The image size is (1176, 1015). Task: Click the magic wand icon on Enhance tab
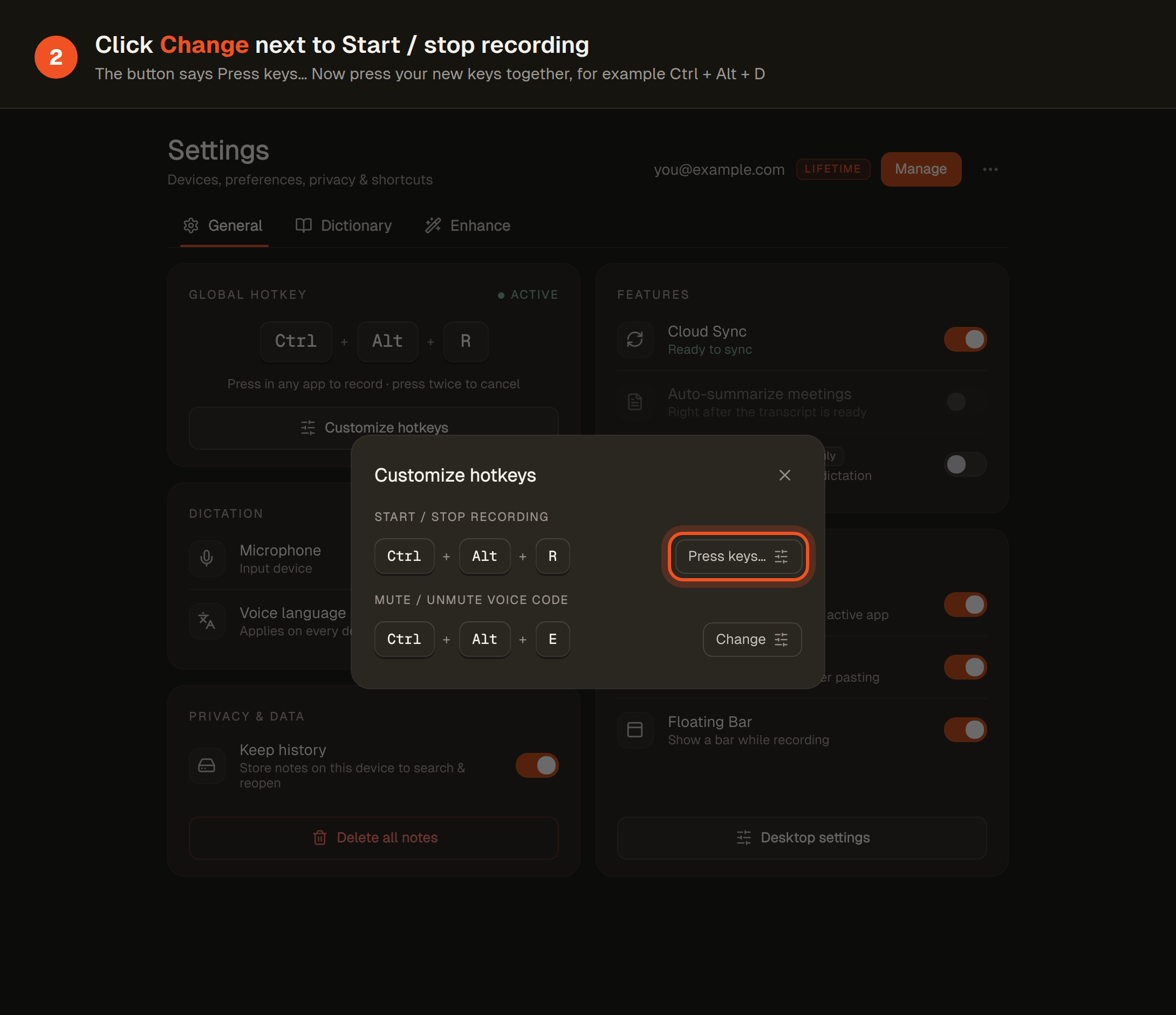(433, 225)
